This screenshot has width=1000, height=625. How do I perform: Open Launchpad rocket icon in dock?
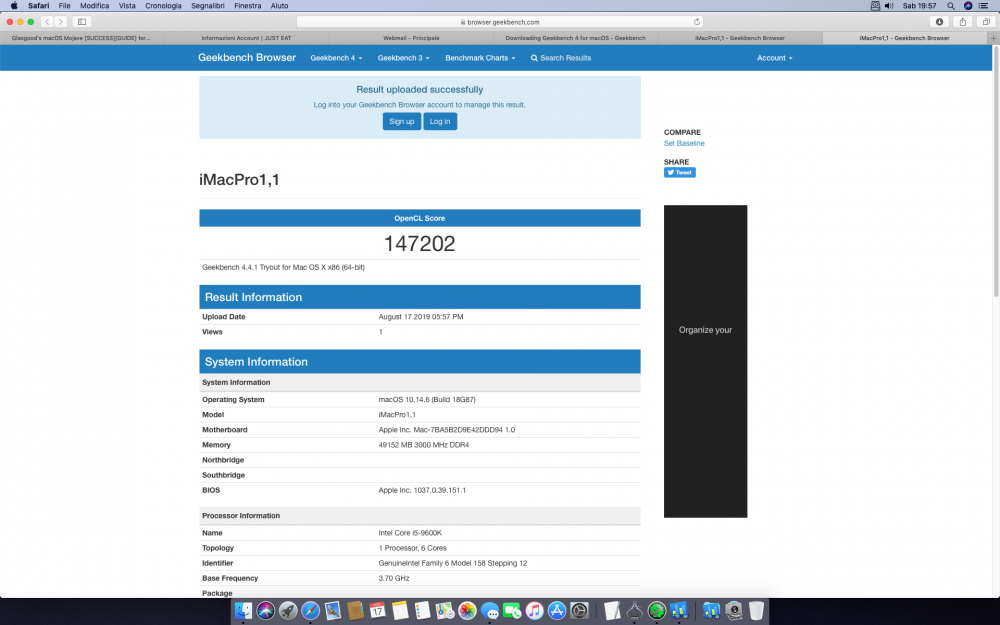coord(288,610)
